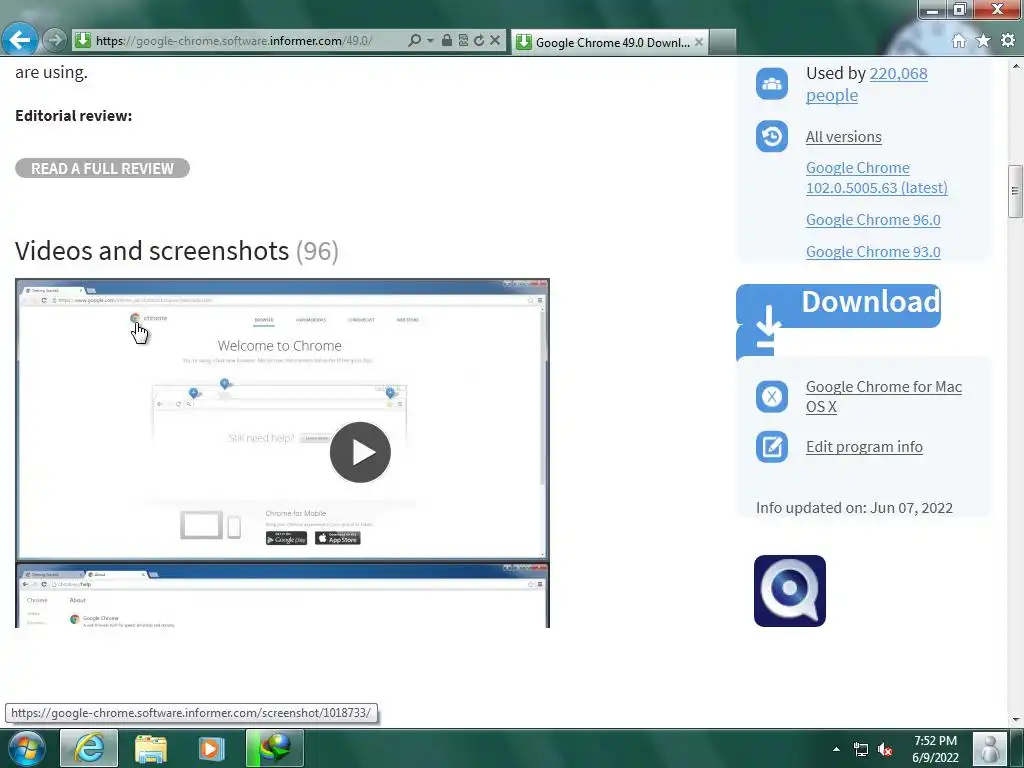The height and width of the screenshot is (768, 1024).
Task: Open the All versions link
Action: 843,136
